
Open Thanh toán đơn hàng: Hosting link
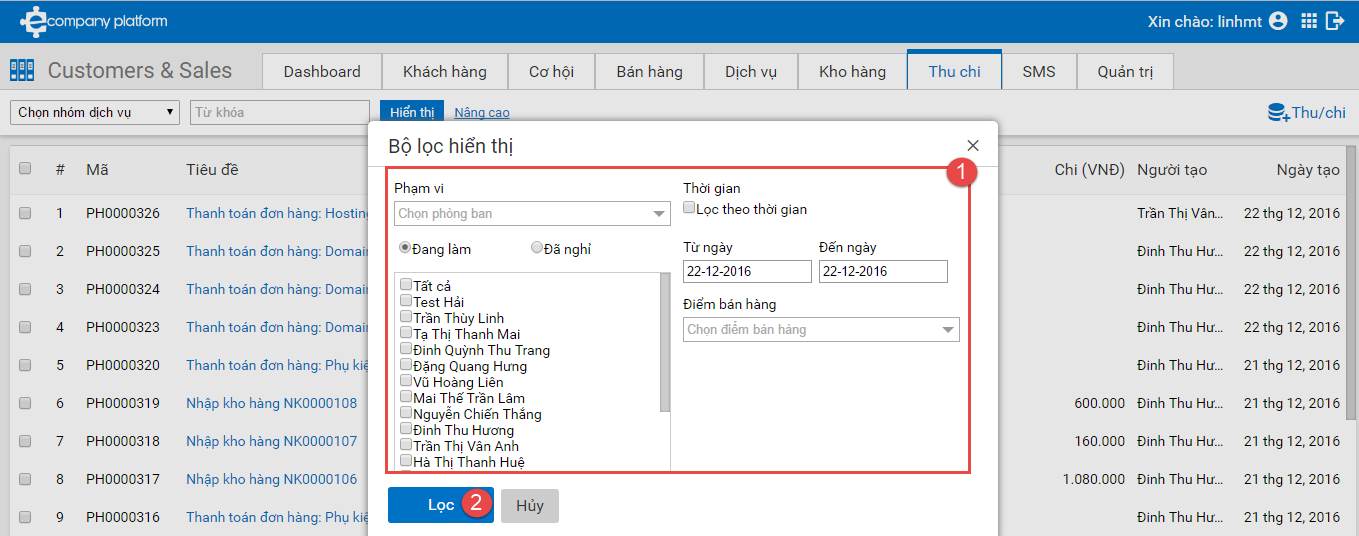point(277,213)
